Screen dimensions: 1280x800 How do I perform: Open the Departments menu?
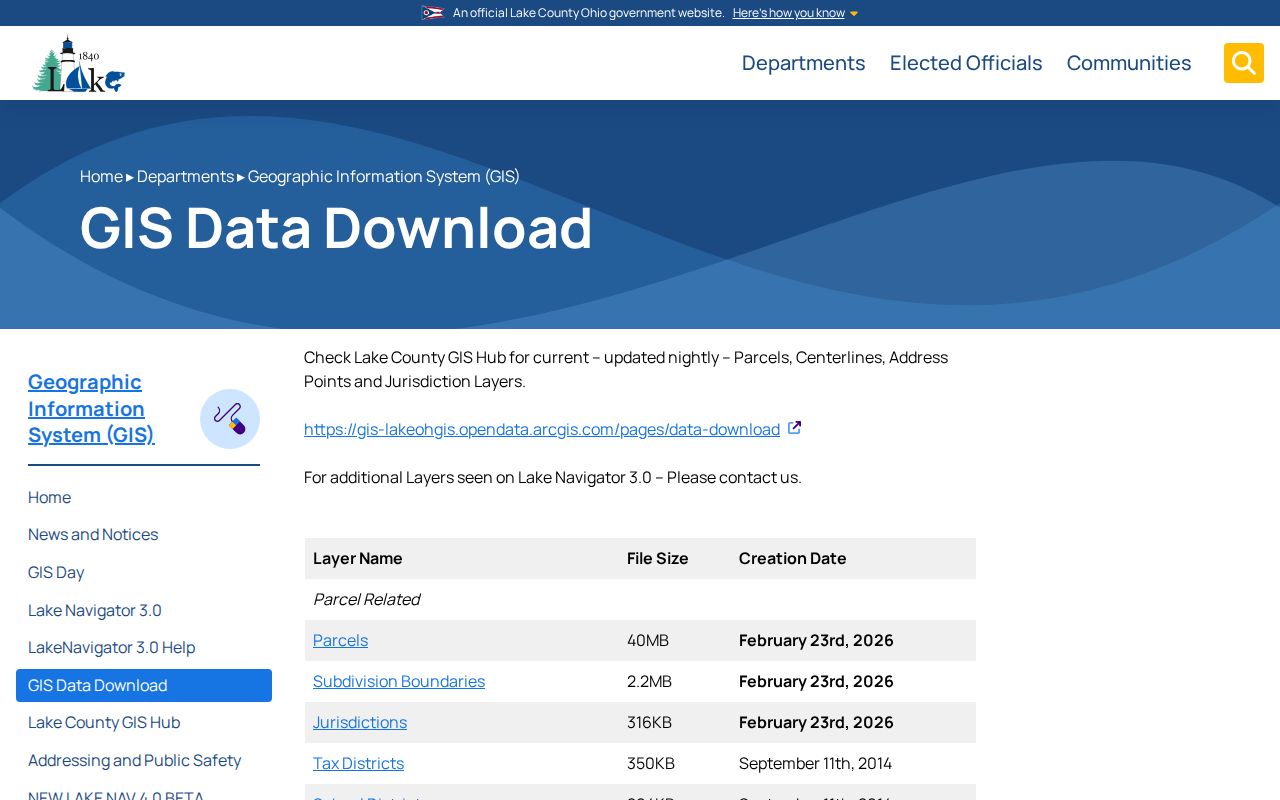[803, 63]
